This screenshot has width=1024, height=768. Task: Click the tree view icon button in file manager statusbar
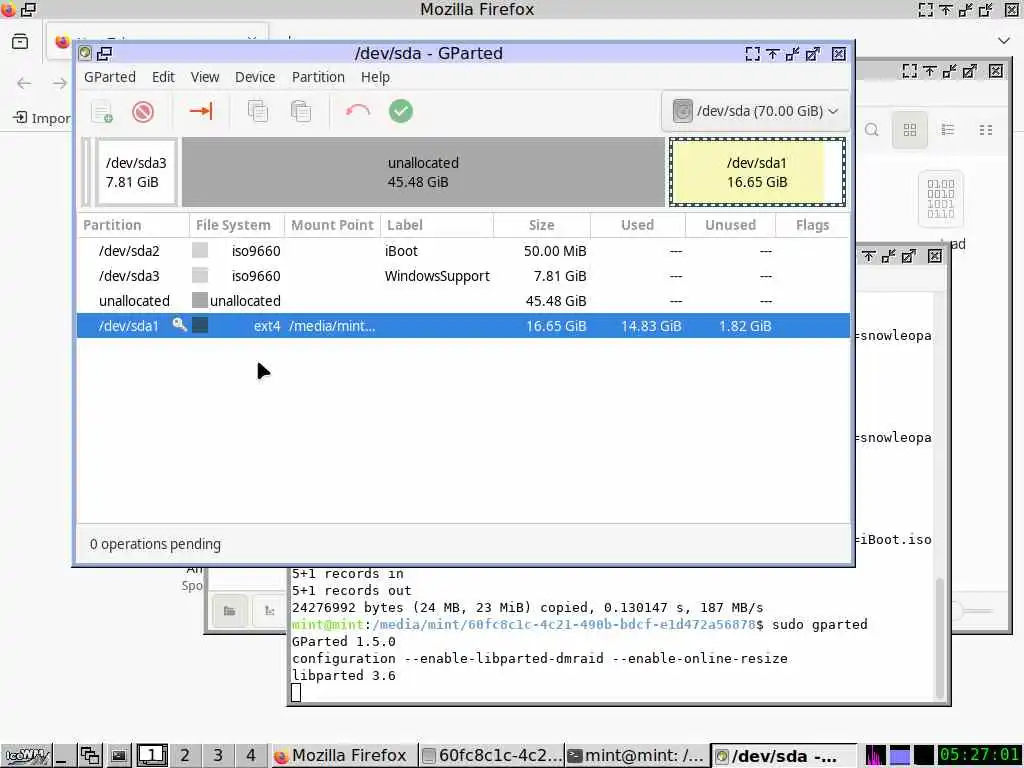point(269,611)
